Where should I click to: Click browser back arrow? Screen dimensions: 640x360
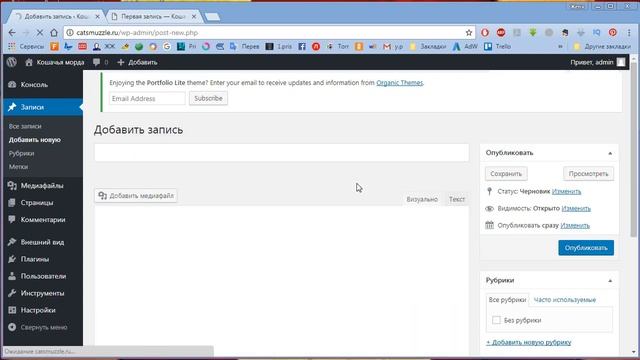pos(12,33)
